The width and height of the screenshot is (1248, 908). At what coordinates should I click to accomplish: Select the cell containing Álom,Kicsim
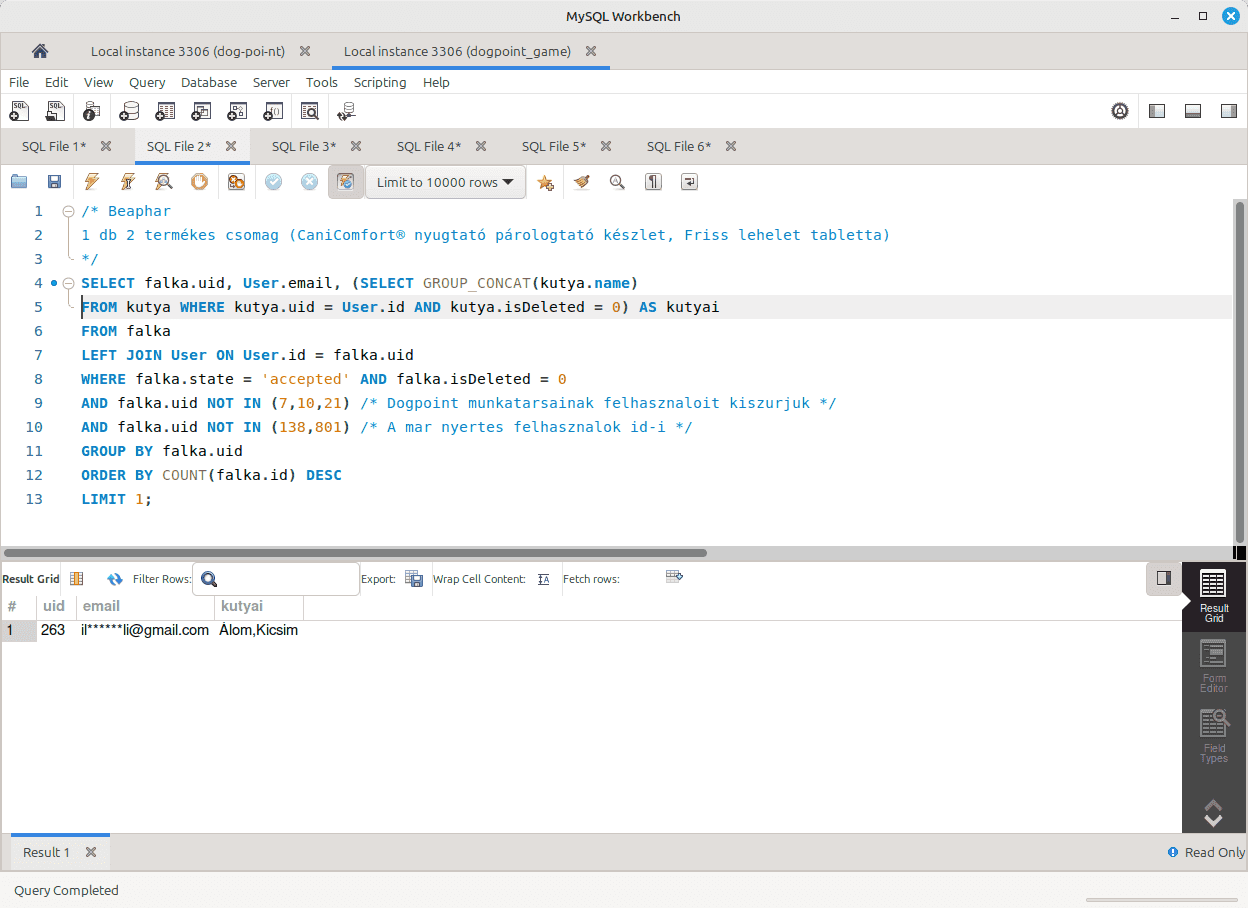coord(259,630)
